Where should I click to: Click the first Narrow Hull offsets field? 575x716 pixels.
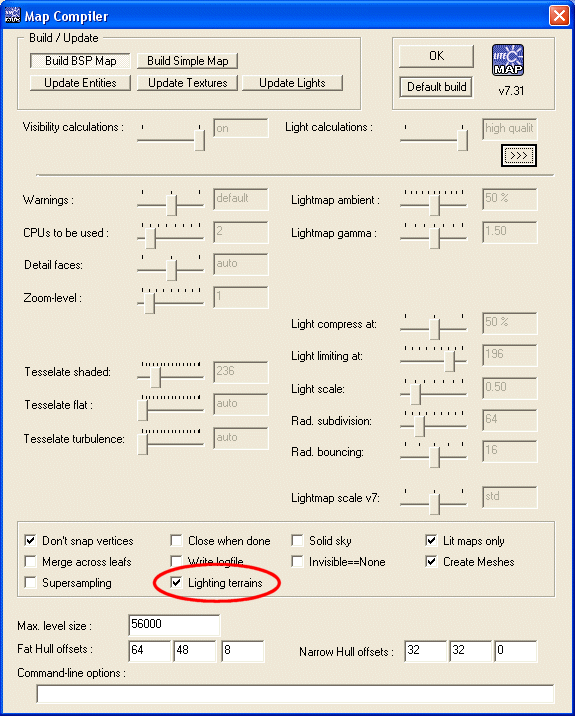coord(426,651)
